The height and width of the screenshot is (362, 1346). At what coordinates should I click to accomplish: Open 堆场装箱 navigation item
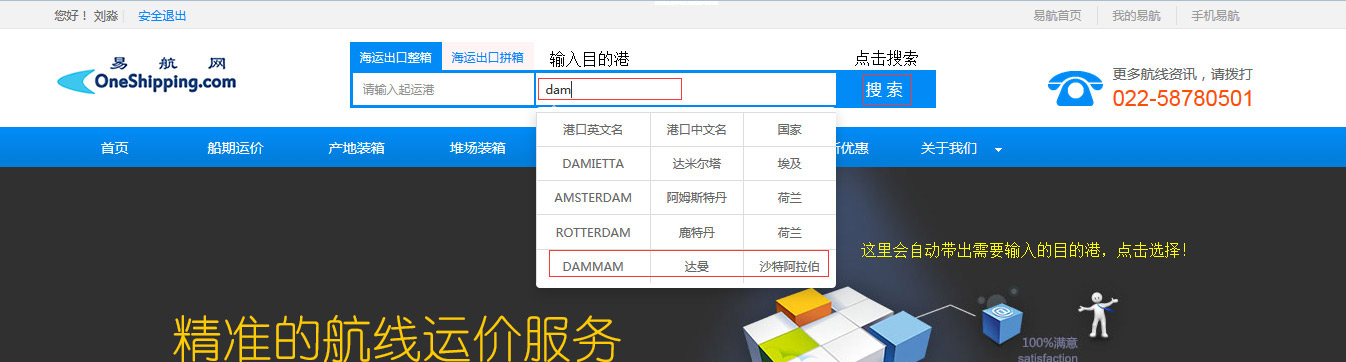tap(477, 148)
